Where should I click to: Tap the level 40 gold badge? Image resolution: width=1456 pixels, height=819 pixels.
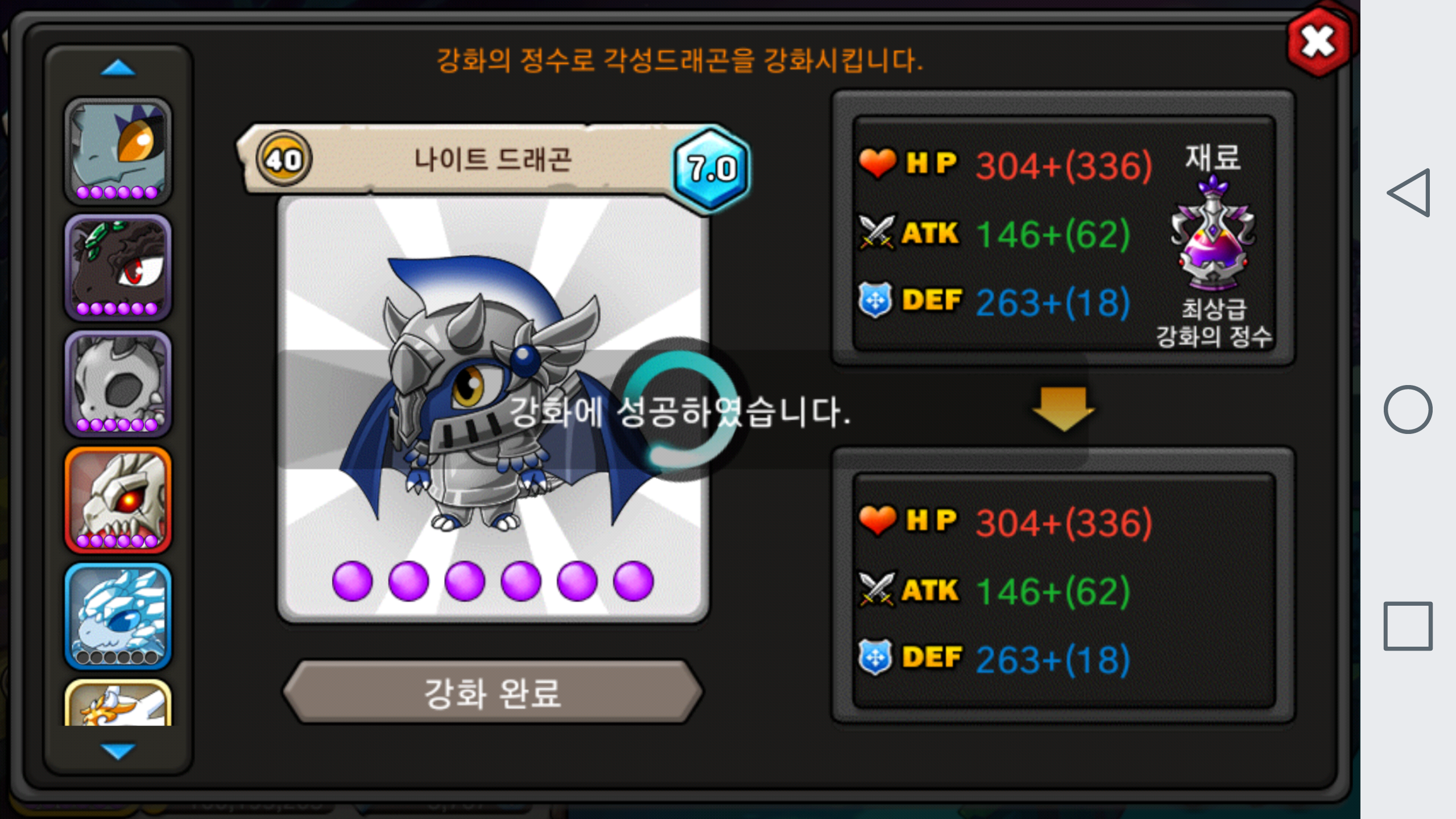pos(283,159)
